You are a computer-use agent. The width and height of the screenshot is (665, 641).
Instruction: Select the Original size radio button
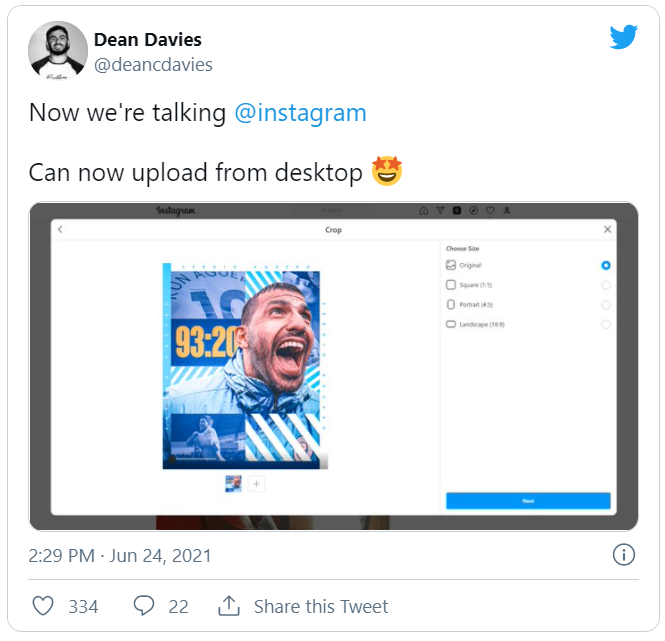pyautogui.click(x=606, y=265)
